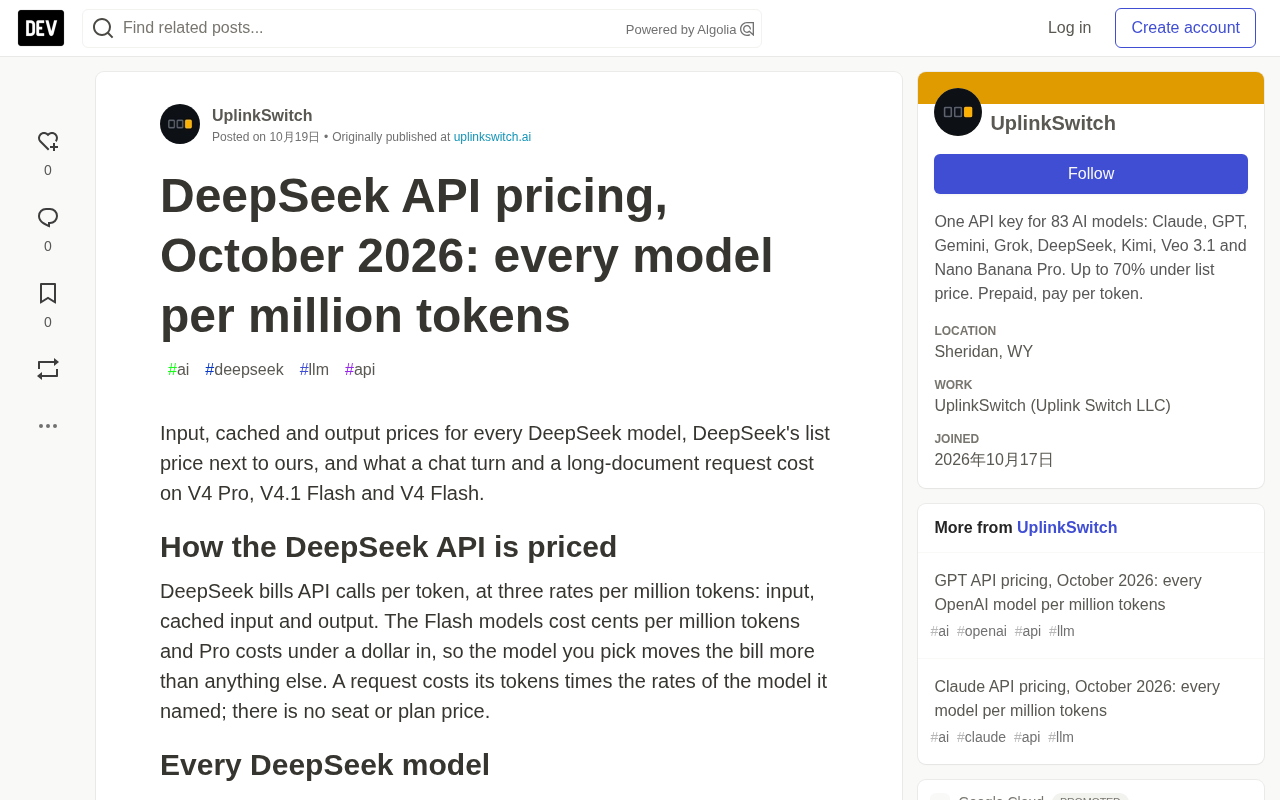Open UplinkSwitch name in profile card
Image resolution: width=1280 pixels, height=800 pixels.
coord(1053,123)
